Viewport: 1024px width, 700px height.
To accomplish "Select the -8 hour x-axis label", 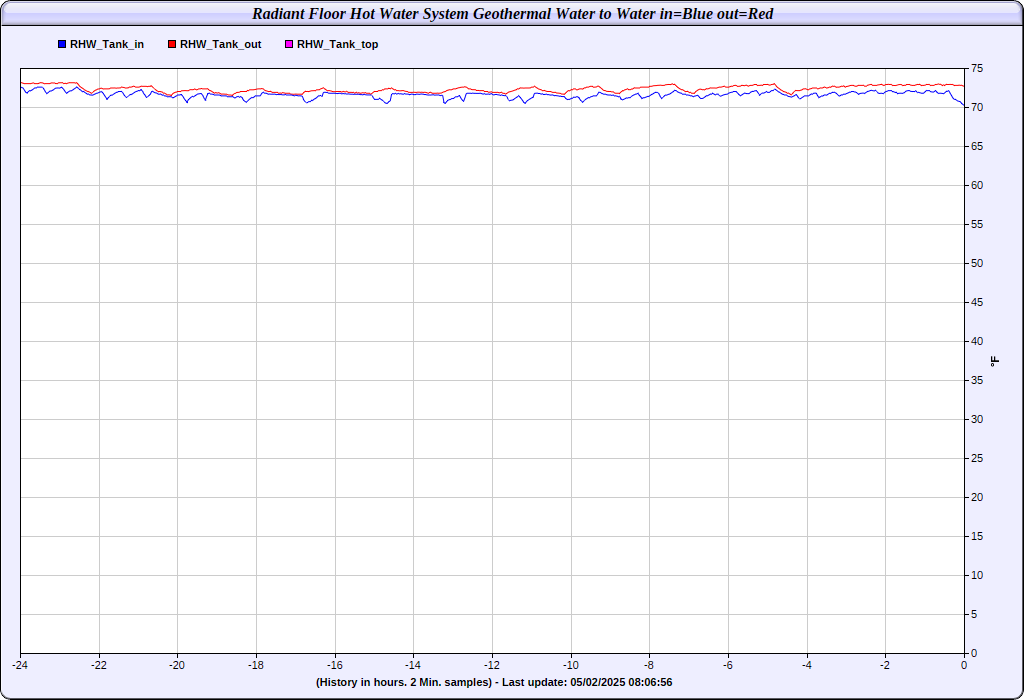I will pos(649,665).
